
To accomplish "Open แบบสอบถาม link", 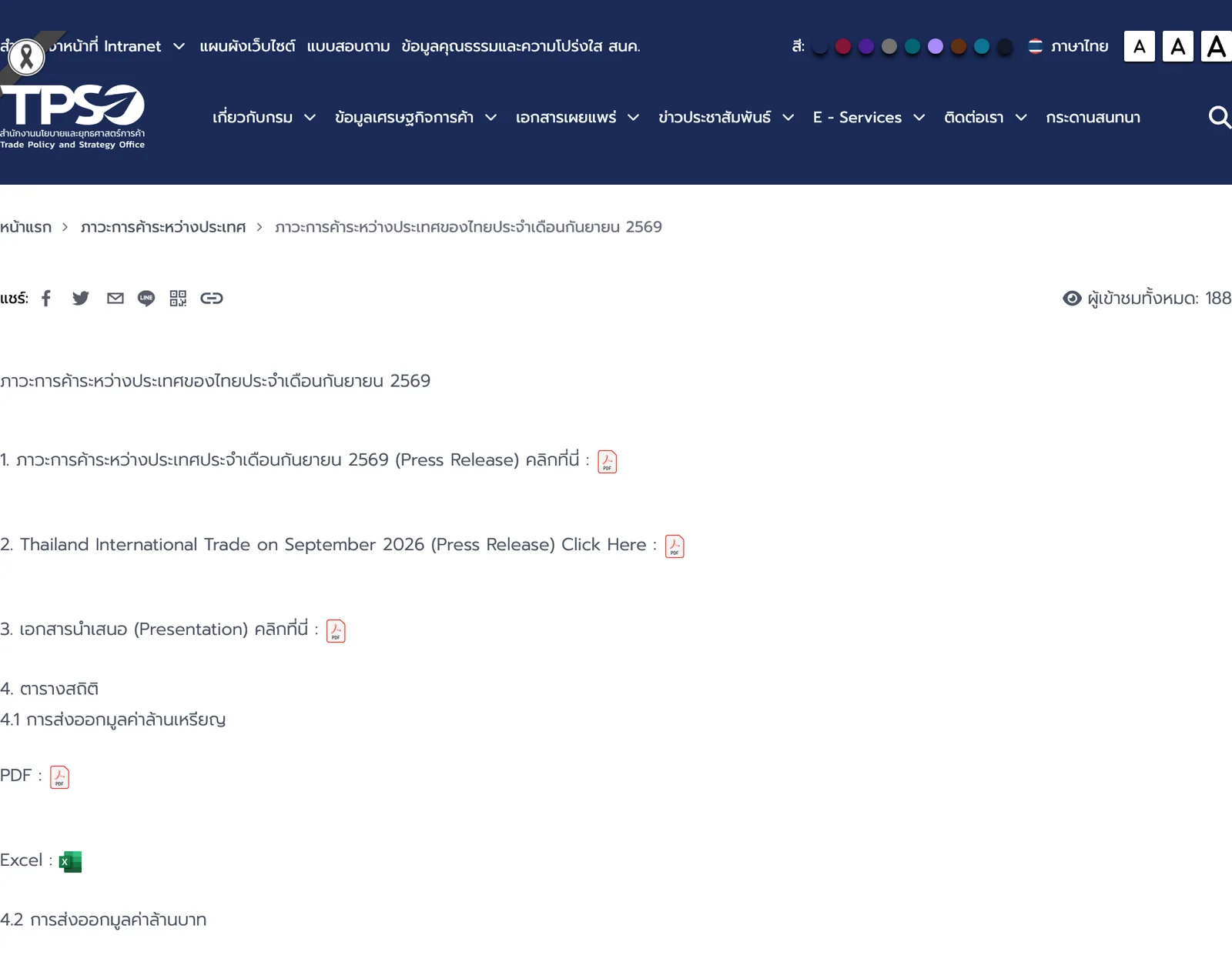I will click(x=348, y=46).
